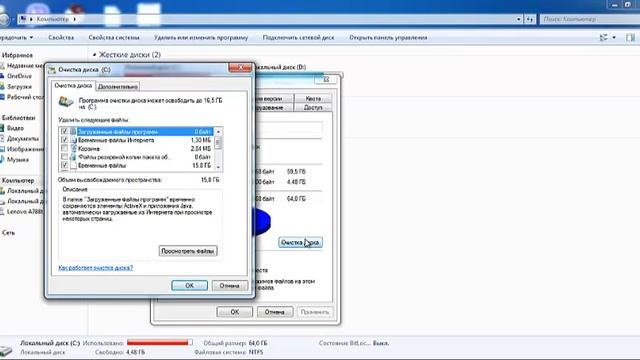Change the Explorer view mode icon
This screenshot has height=360, width=640.
tap(604, 38)
